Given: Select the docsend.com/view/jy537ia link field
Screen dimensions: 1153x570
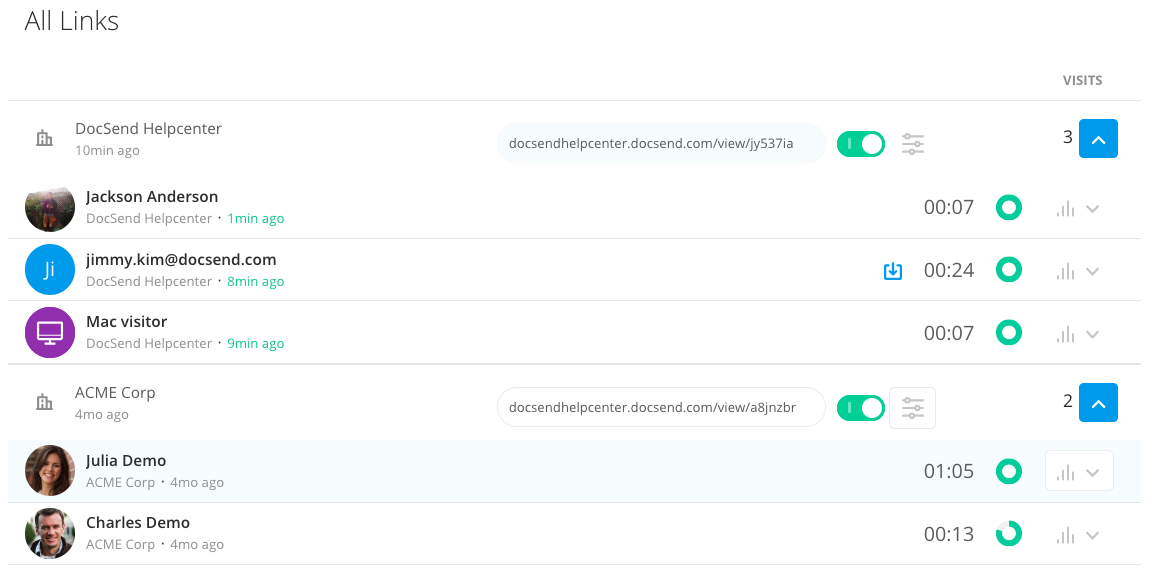Looking at the screenshot, I should [661, 143].
